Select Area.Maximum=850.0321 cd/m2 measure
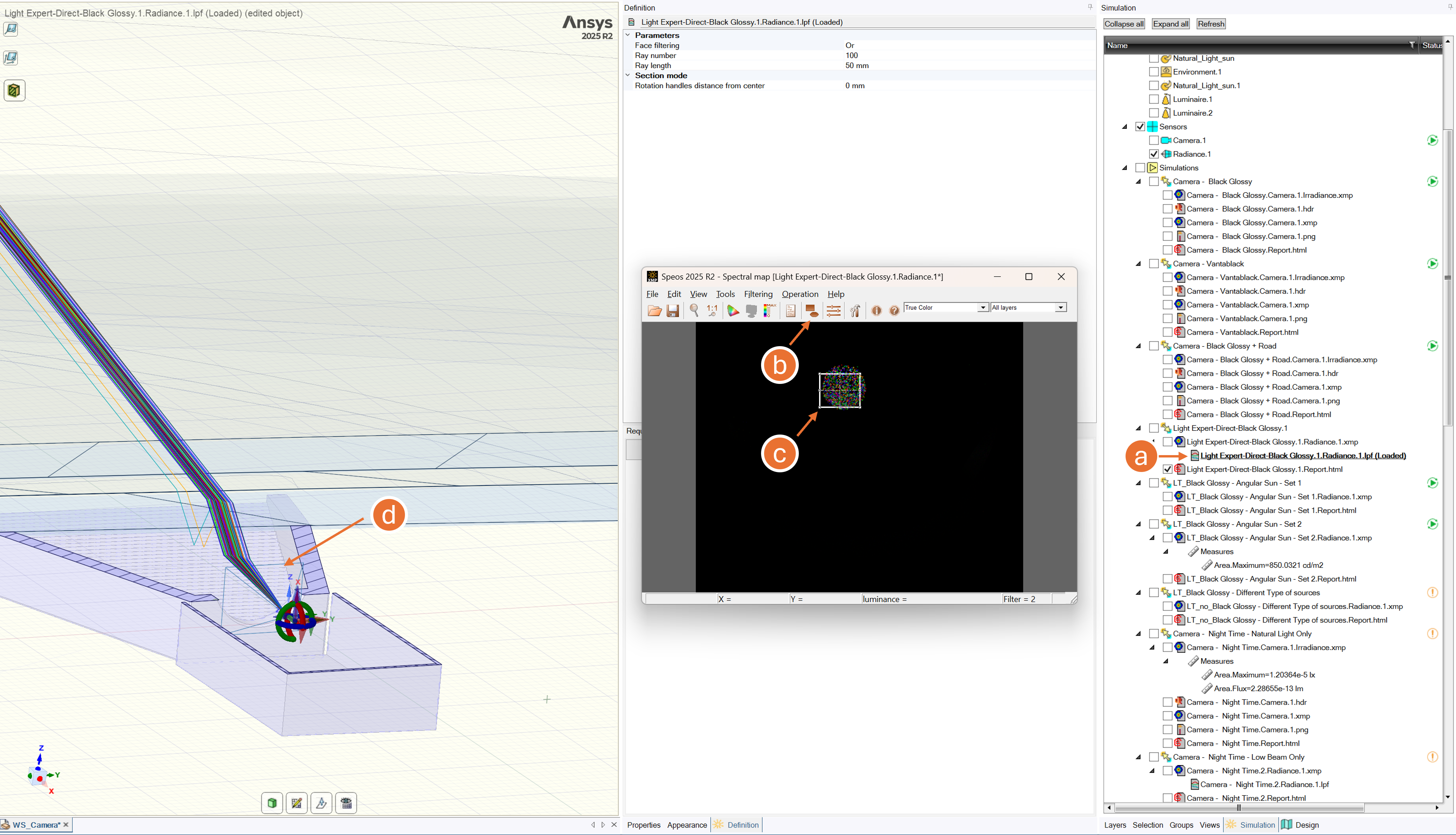 pos(1268,565)
